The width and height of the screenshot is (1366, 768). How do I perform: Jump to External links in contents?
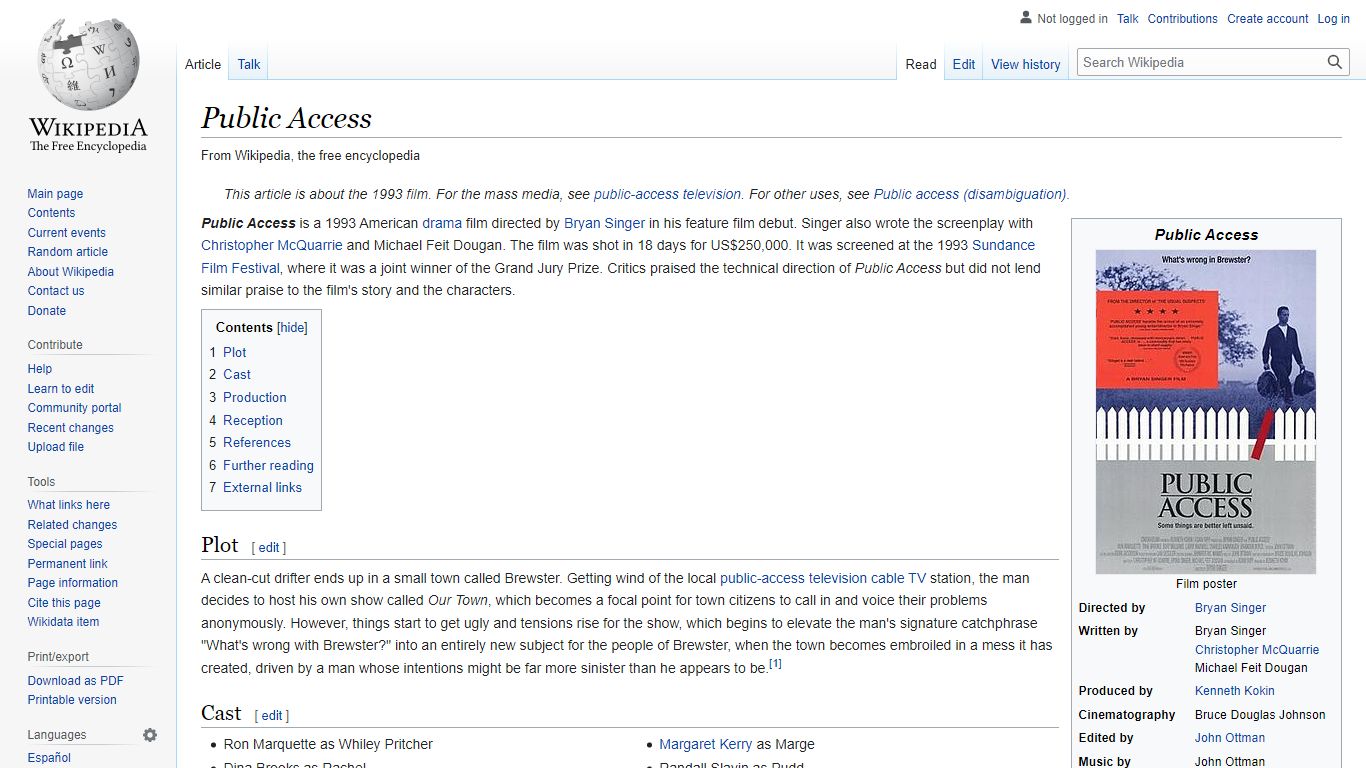(x=262, y=487)
